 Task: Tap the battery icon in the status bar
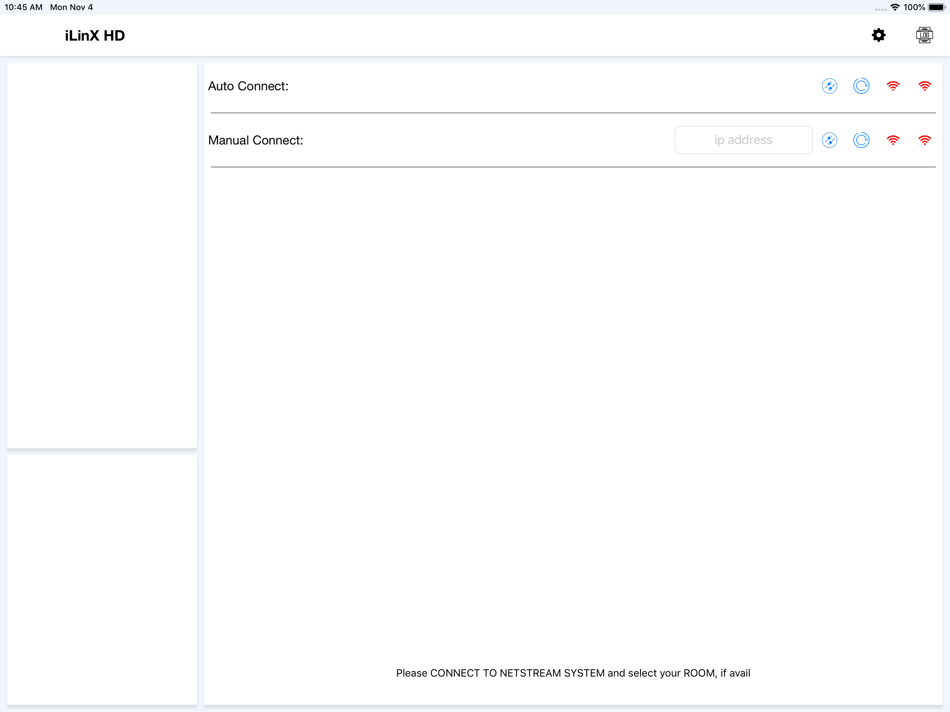pos(937,7)
